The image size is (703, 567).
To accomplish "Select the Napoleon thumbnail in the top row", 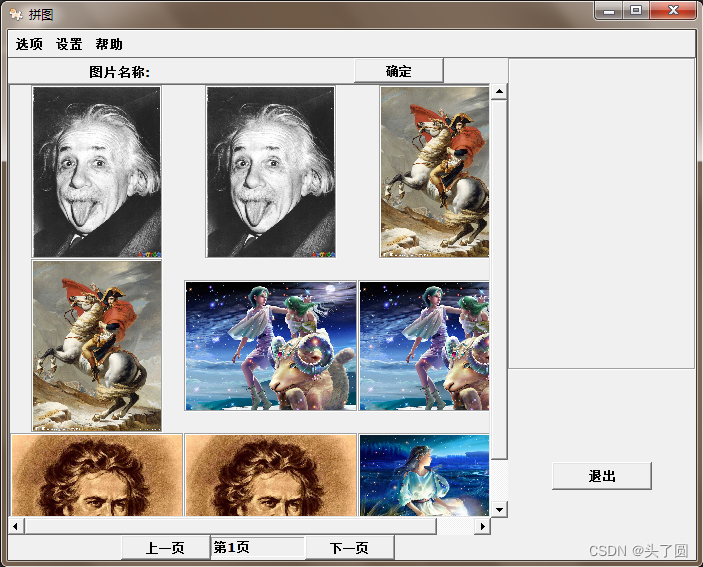I will coord(434,172).
